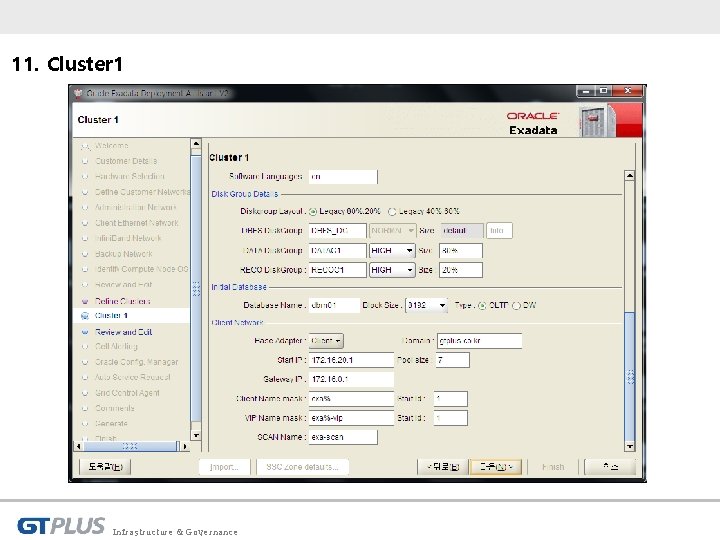The image size is (720, 540).
Task: Click Start id field beside VIP Name mask
Action: (450, 418)
